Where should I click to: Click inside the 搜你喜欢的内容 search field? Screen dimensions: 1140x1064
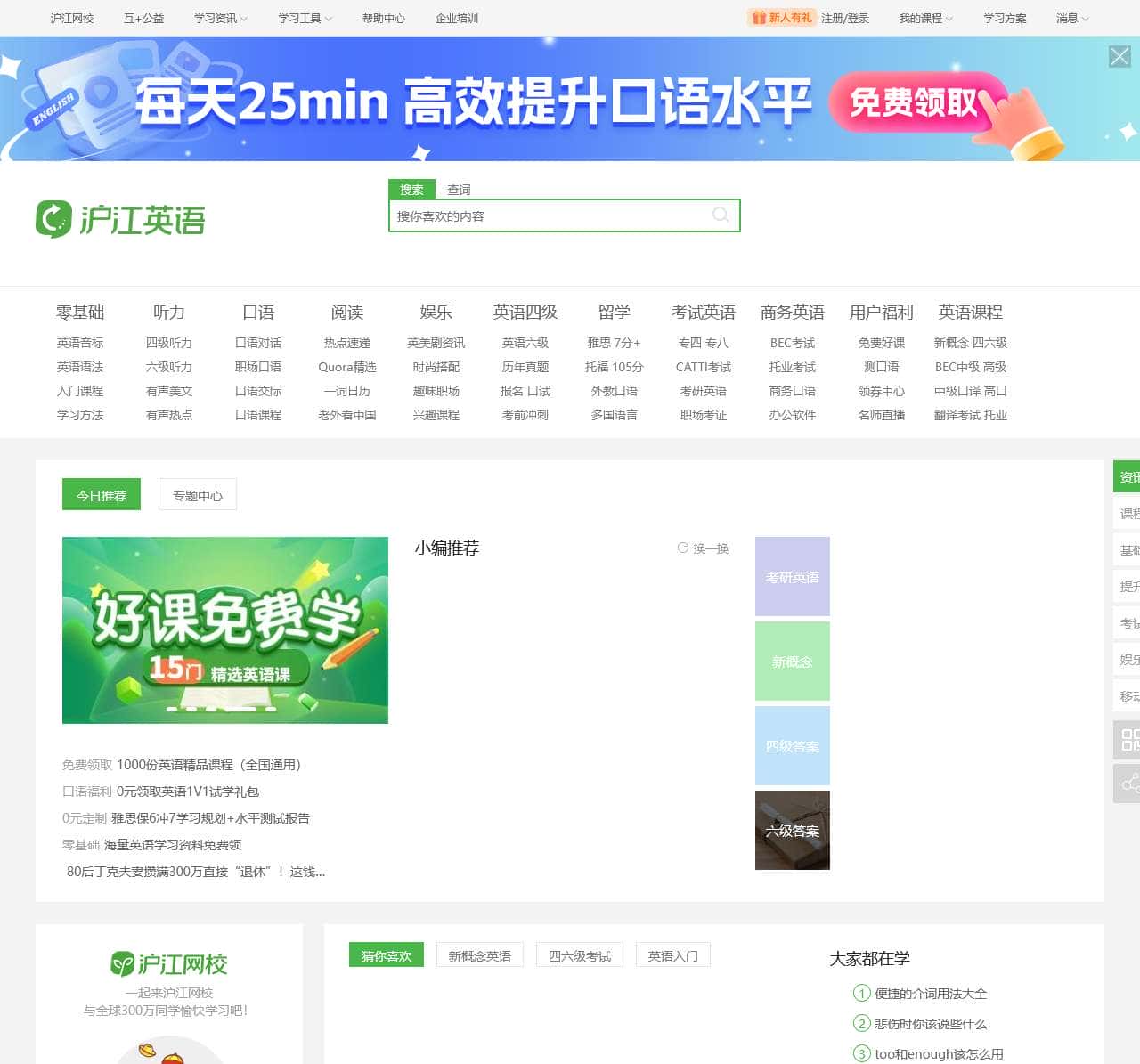[x=548, y=215]
